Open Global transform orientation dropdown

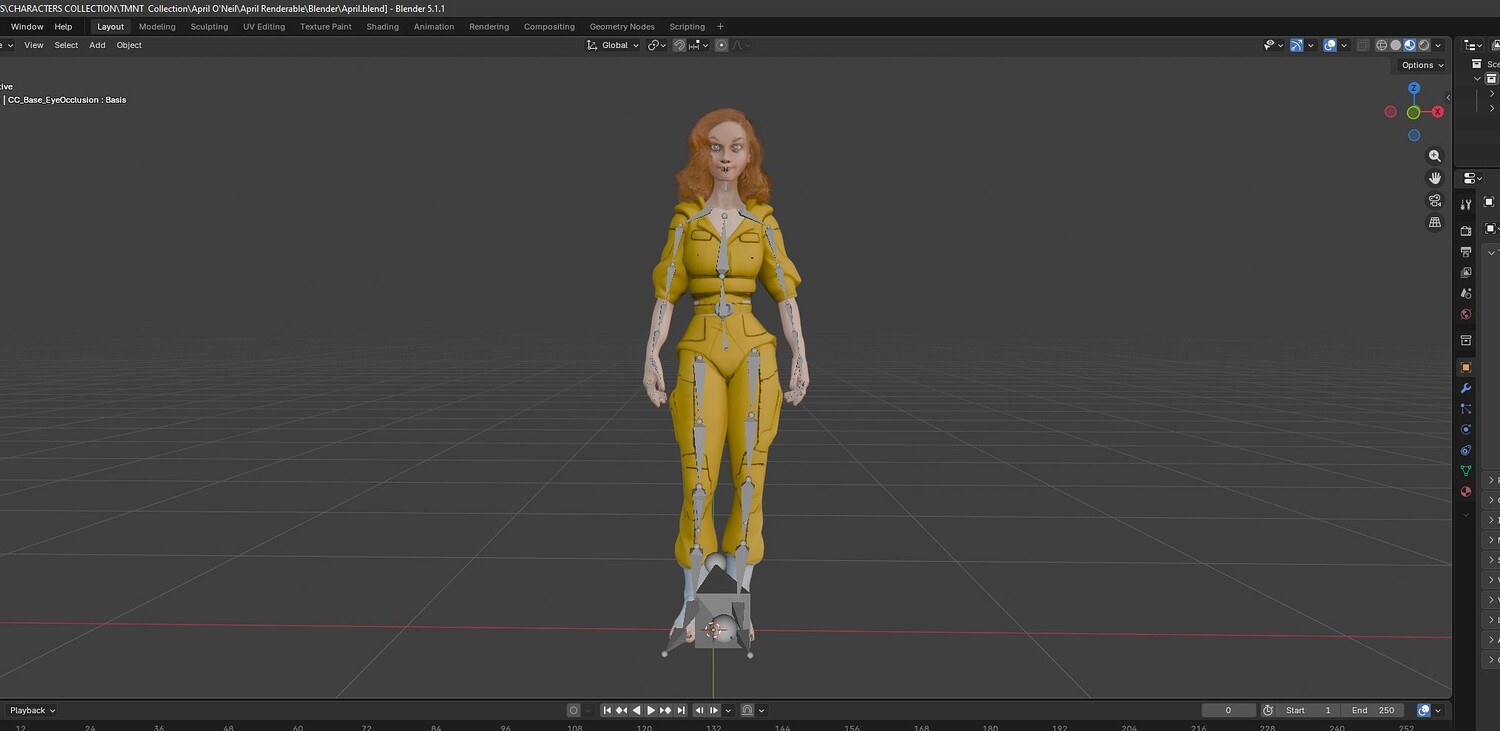[612, 45]
